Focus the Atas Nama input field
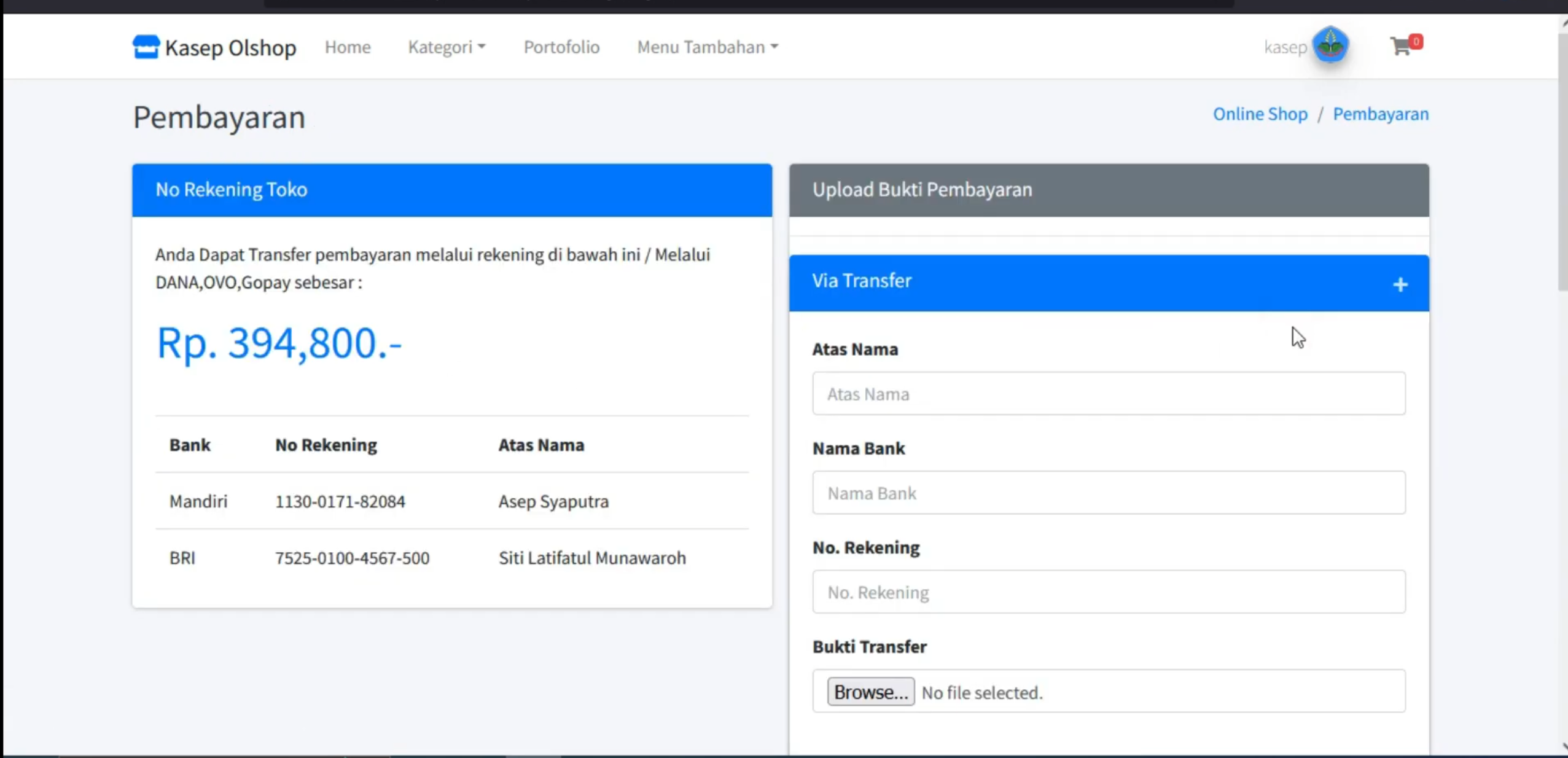This screenshot has width=1568, height=758. (x=1109, y=394)
